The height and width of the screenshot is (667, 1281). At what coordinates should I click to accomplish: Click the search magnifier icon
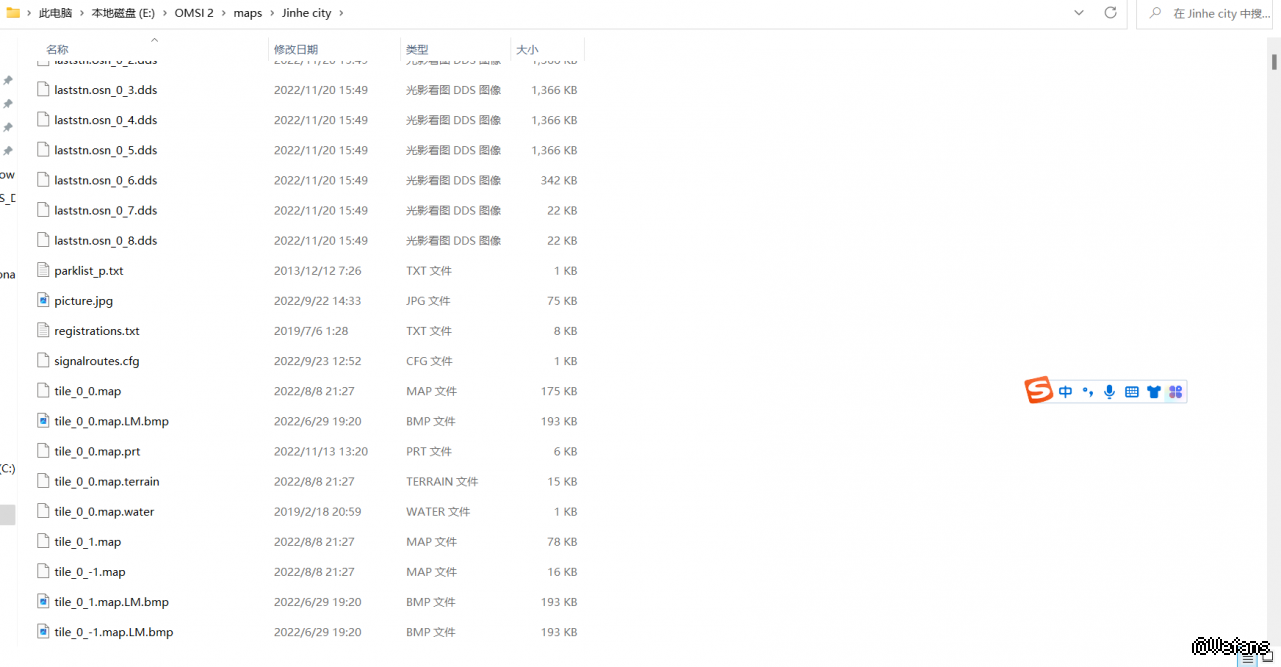pyautogui.click(x=1156, y=13)
